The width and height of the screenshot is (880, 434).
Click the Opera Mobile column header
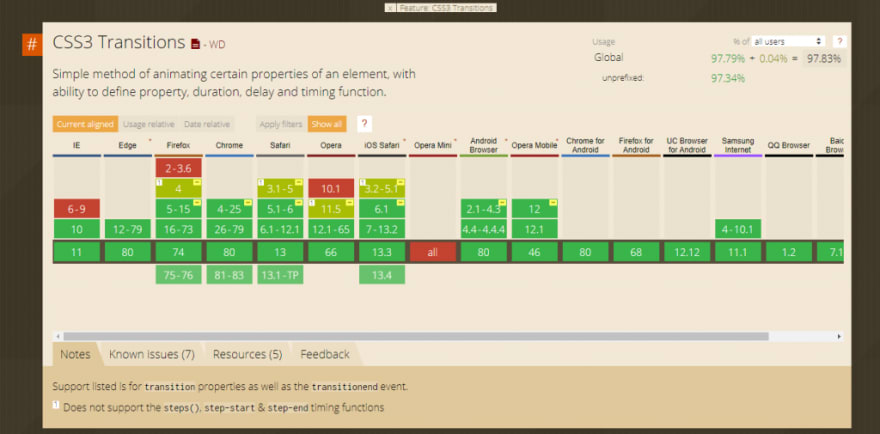tap(534, 145)
